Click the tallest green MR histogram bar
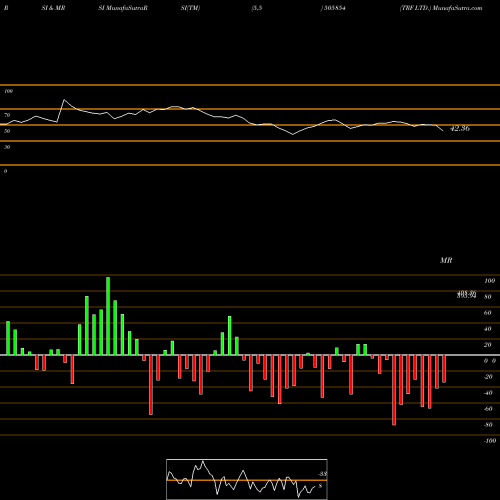The width and height of the screenshot is (500, 500). tap(108, 316)
